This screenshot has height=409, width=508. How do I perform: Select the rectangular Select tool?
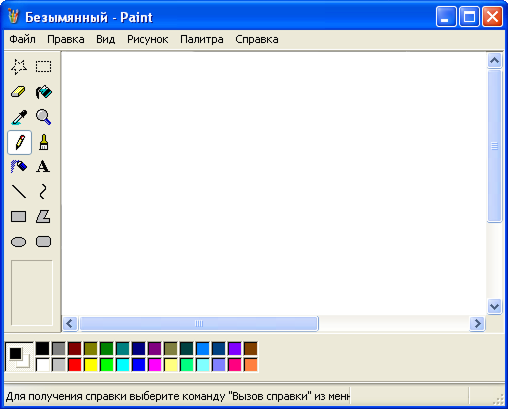[x=44, y=67]
